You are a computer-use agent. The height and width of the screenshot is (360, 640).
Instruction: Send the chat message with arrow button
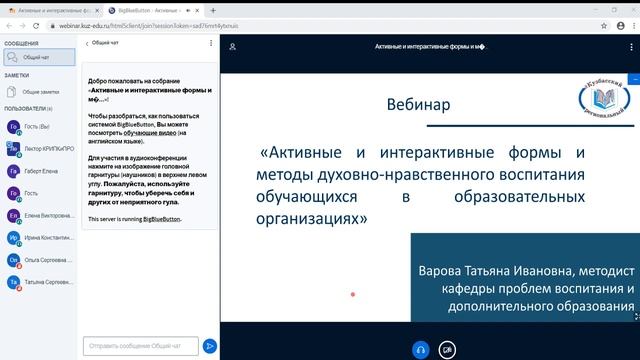click(210, 346)
